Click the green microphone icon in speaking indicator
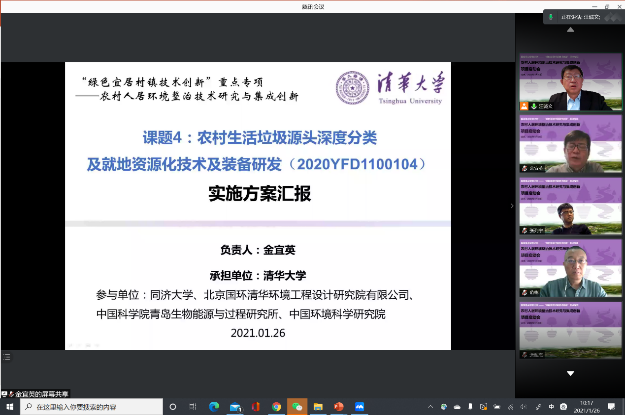The height and width of the screenshot is (415, 625). [x=550, y=18]
